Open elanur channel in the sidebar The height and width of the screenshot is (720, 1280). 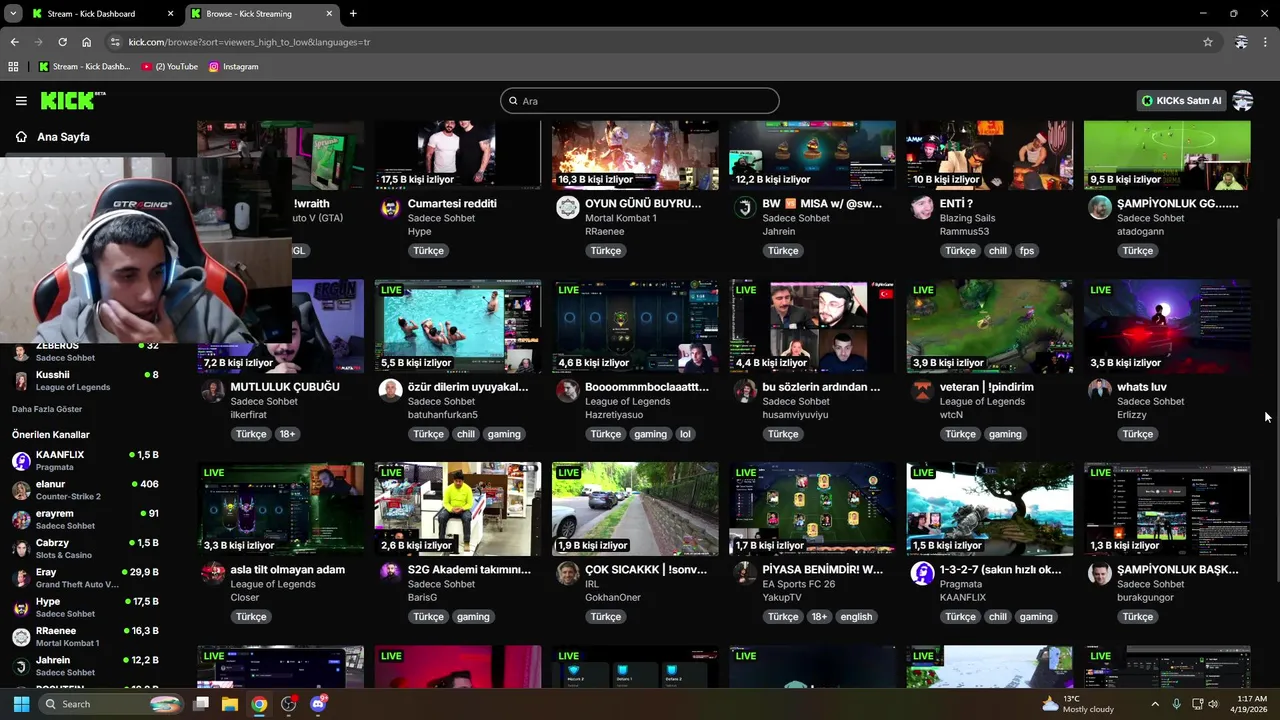click(85, 490)
